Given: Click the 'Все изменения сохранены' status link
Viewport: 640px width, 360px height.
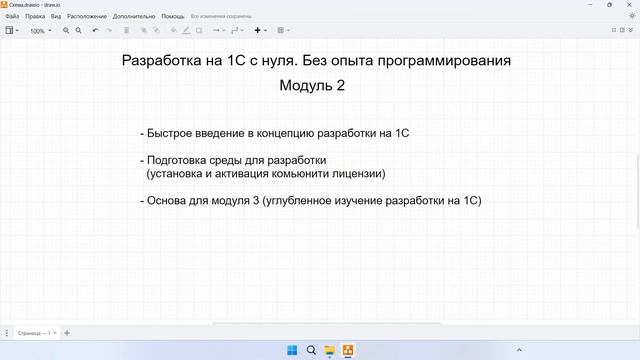Looking at the screenshot, I should (221, 16).
